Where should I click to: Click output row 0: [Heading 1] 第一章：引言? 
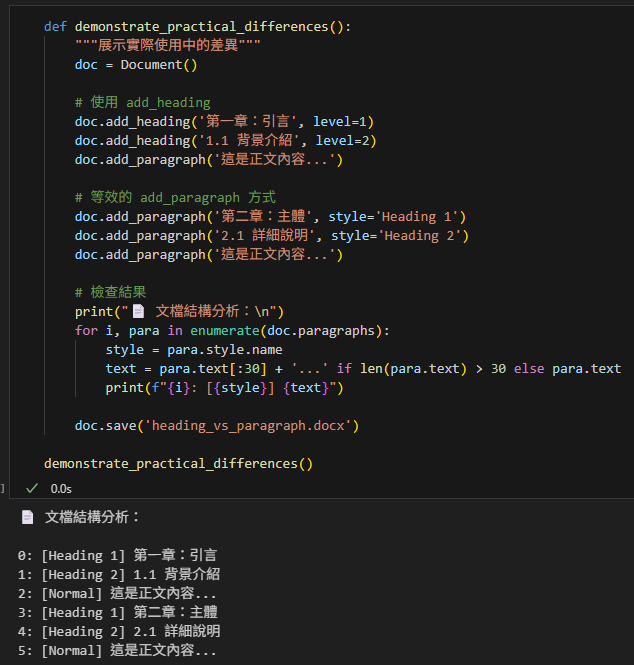(x=117, y=555)
